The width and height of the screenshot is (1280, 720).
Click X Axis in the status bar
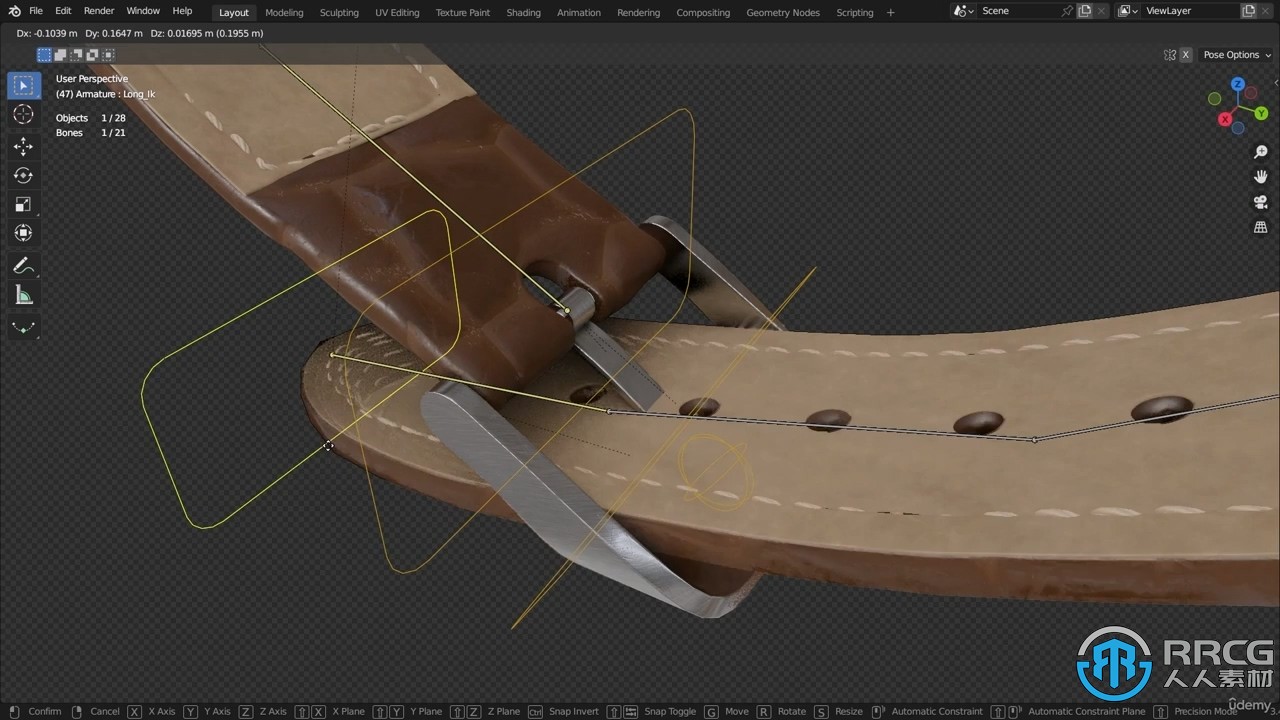coord(162,711)
